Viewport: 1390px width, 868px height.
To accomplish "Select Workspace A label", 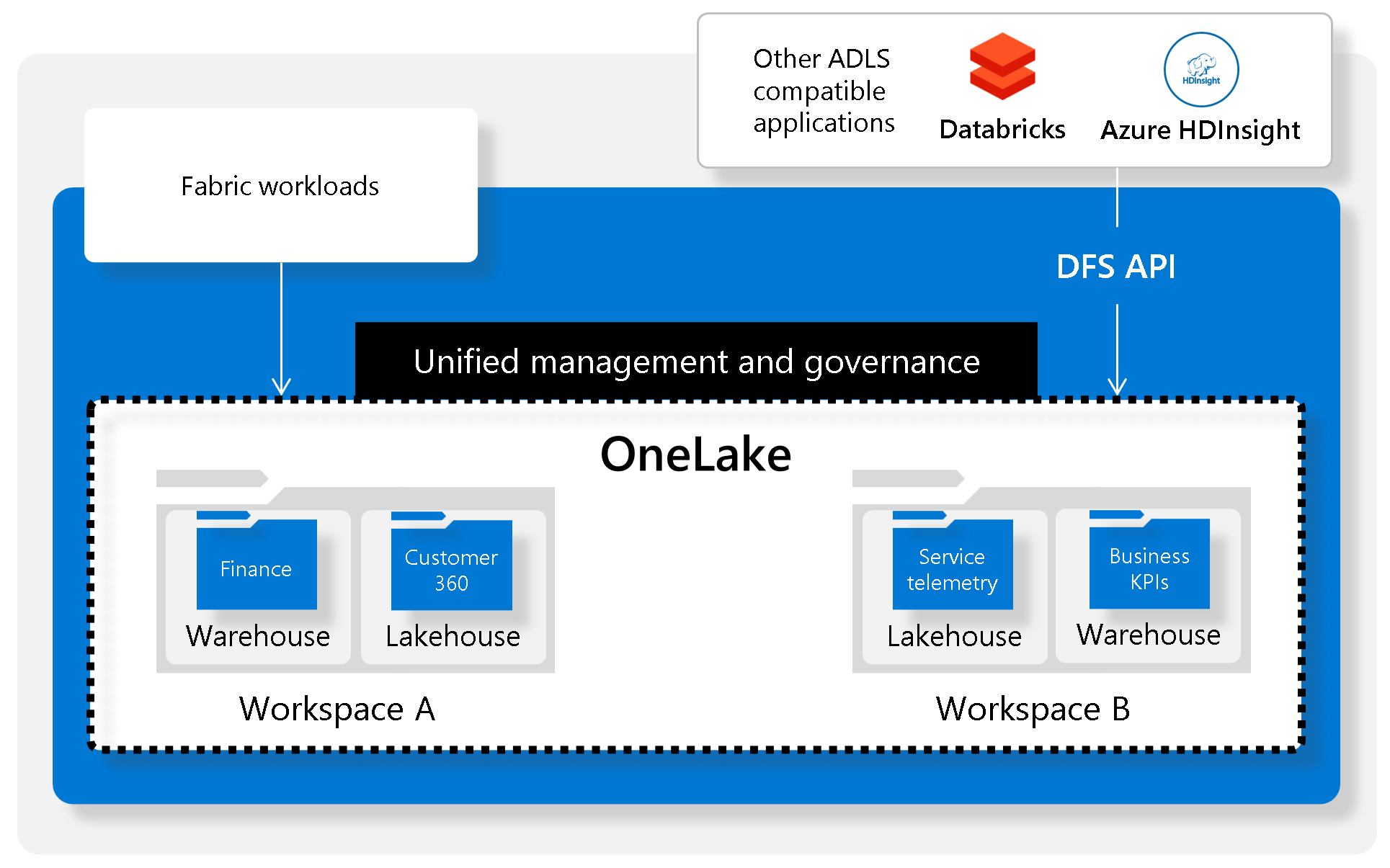I will point(337,709).
